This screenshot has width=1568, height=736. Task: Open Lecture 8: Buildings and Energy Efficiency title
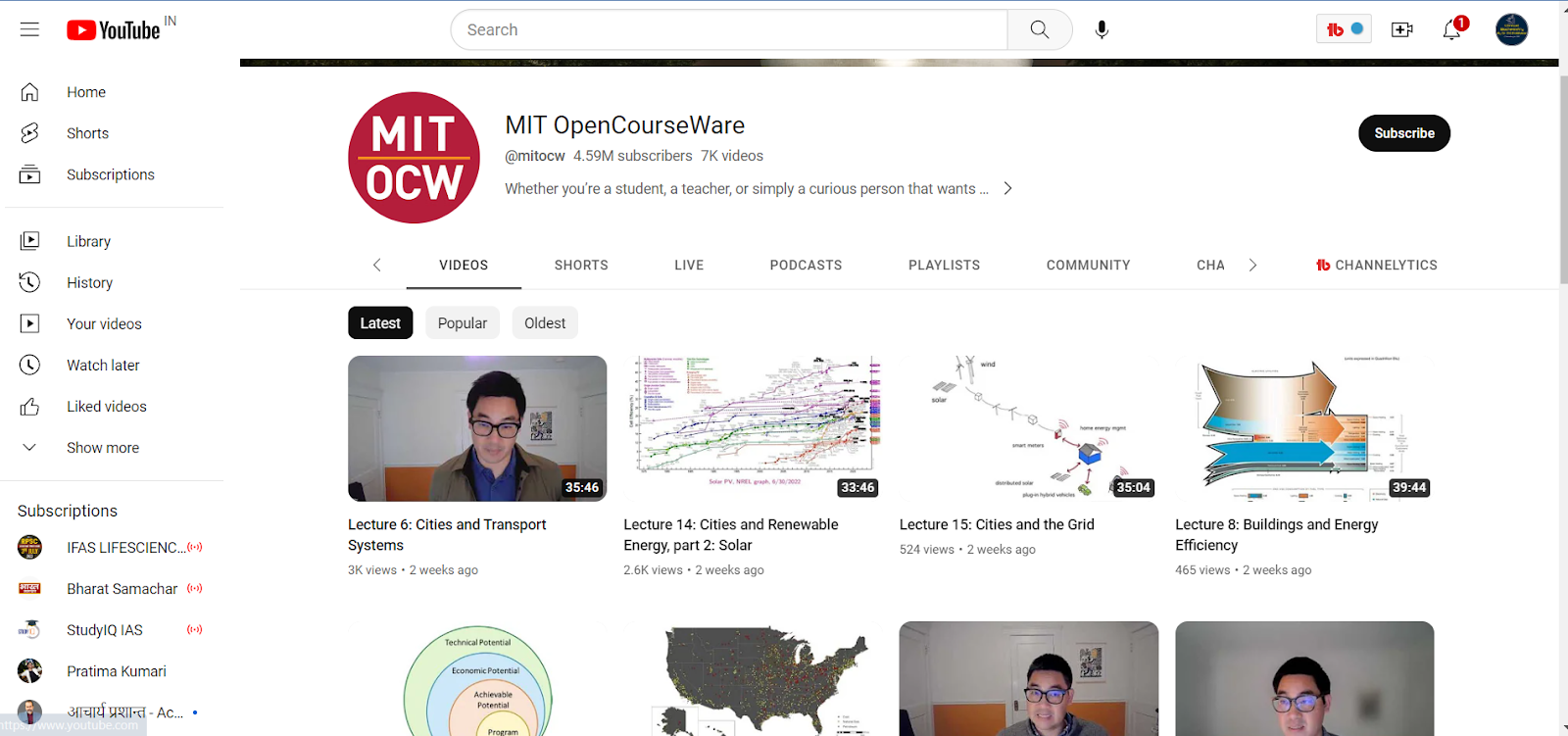1276,535
